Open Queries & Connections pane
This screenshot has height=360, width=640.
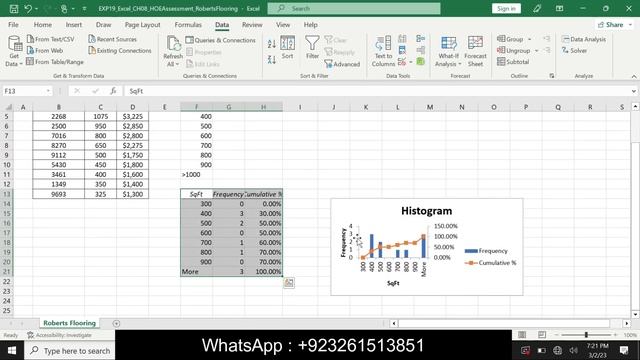(220, 40)
